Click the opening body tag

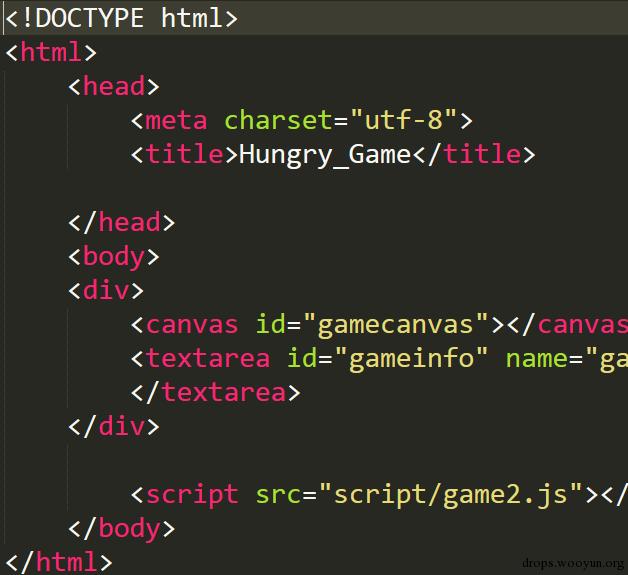(x=114, y=256)
